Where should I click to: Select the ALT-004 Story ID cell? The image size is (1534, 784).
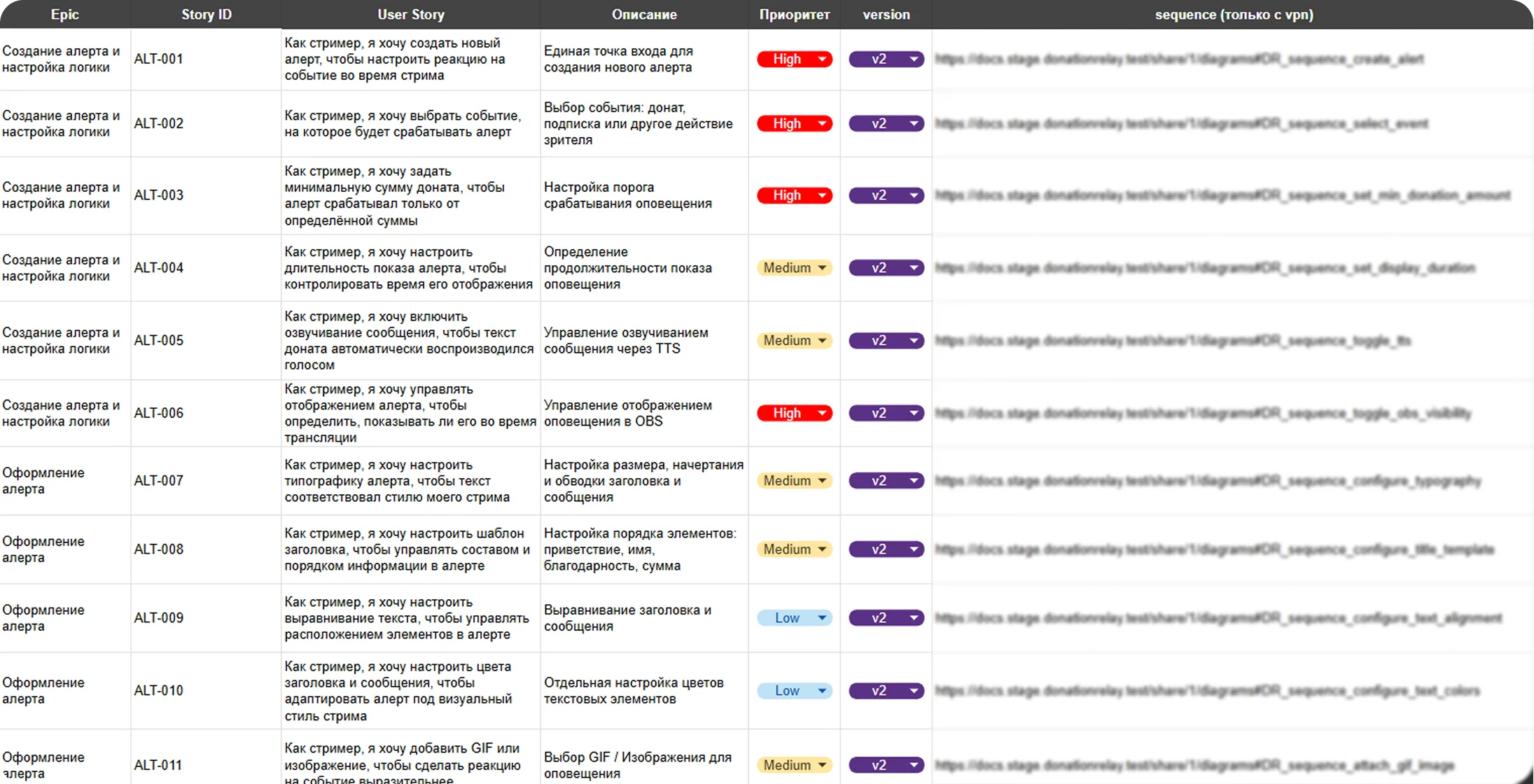point(206,268)
